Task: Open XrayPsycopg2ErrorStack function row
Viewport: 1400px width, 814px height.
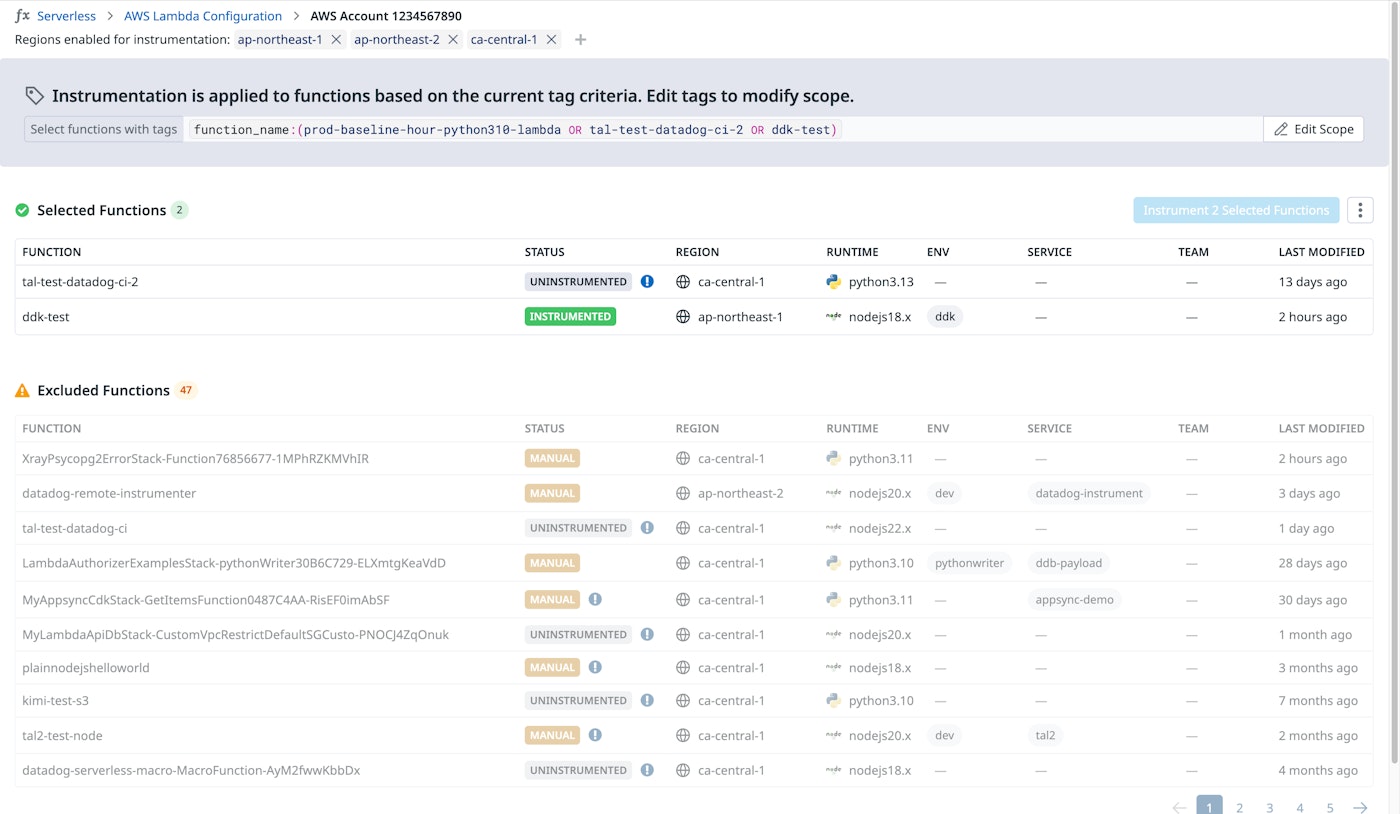Action: coord(694,459)
